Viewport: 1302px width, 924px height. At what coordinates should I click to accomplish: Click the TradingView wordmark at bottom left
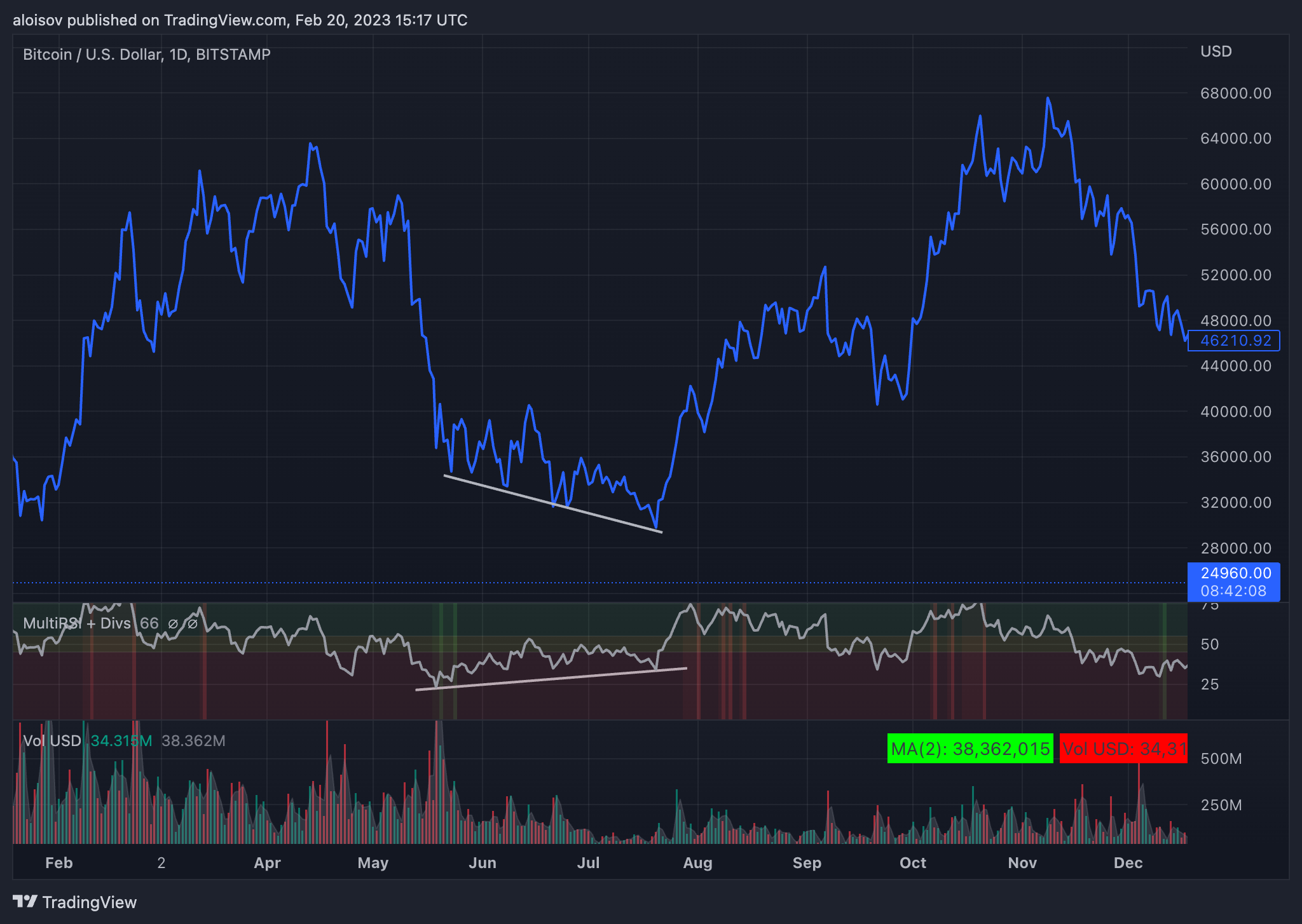point(89,902)
